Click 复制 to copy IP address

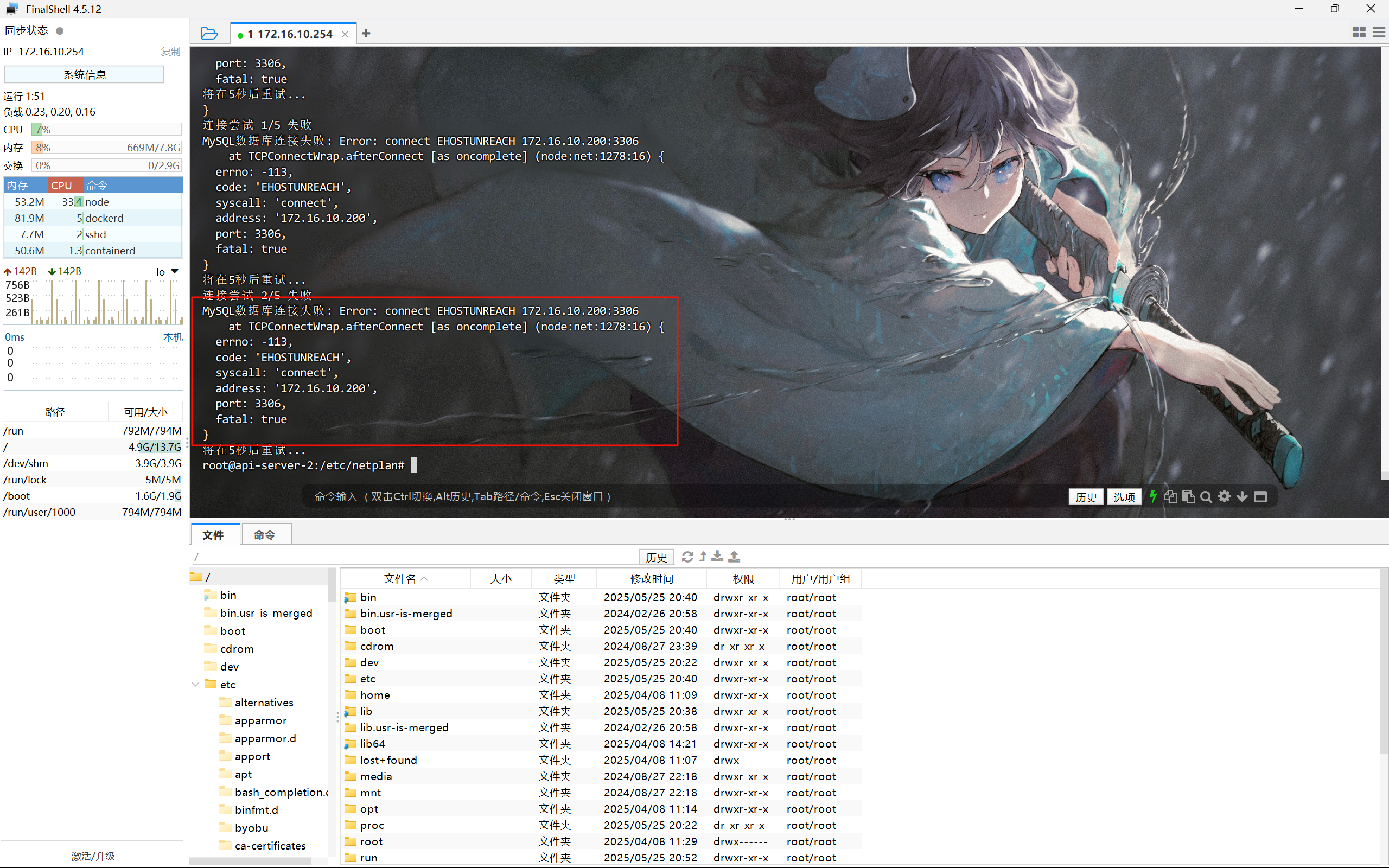click(x=170, y=52)
